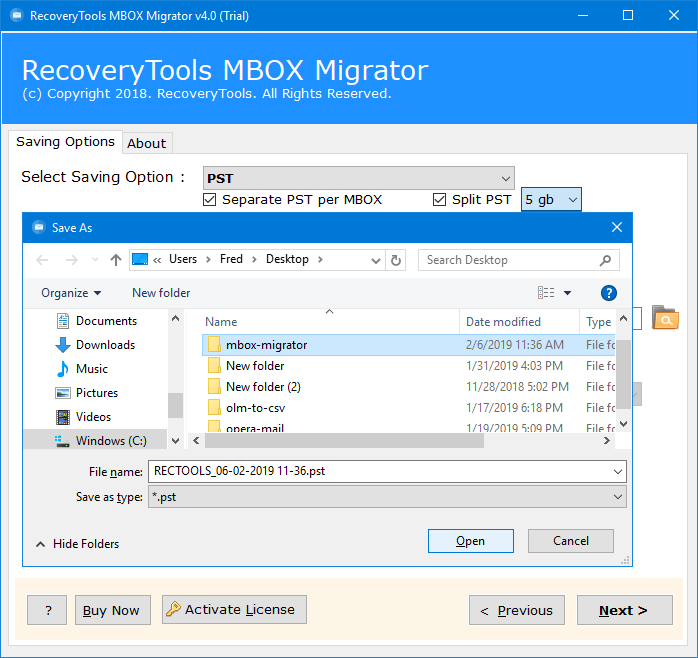Click the search magnifier icon in Search Desktop
The image size is (698, 658).
point(605,260)
